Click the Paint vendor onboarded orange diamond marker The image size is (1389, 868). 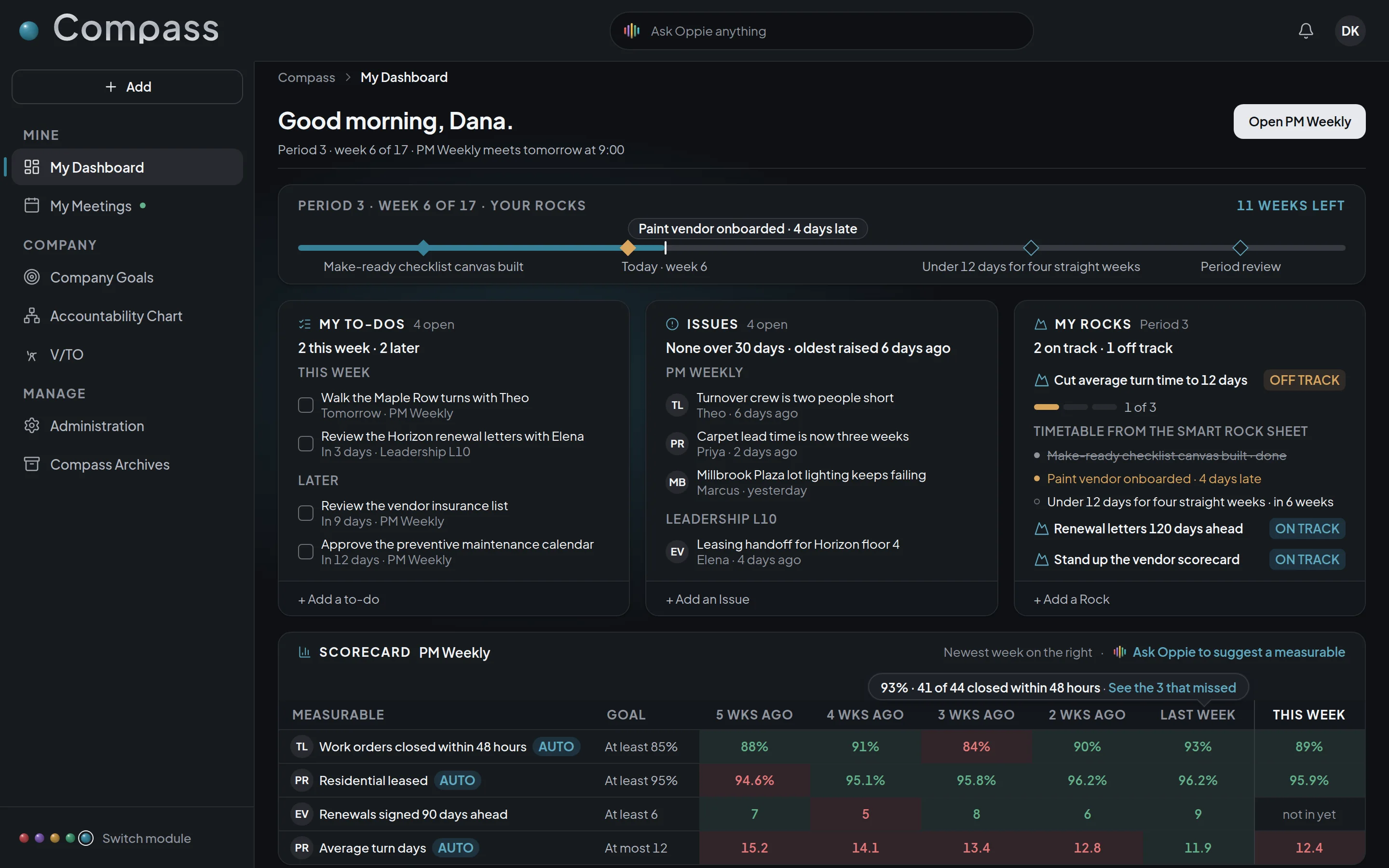628,248
